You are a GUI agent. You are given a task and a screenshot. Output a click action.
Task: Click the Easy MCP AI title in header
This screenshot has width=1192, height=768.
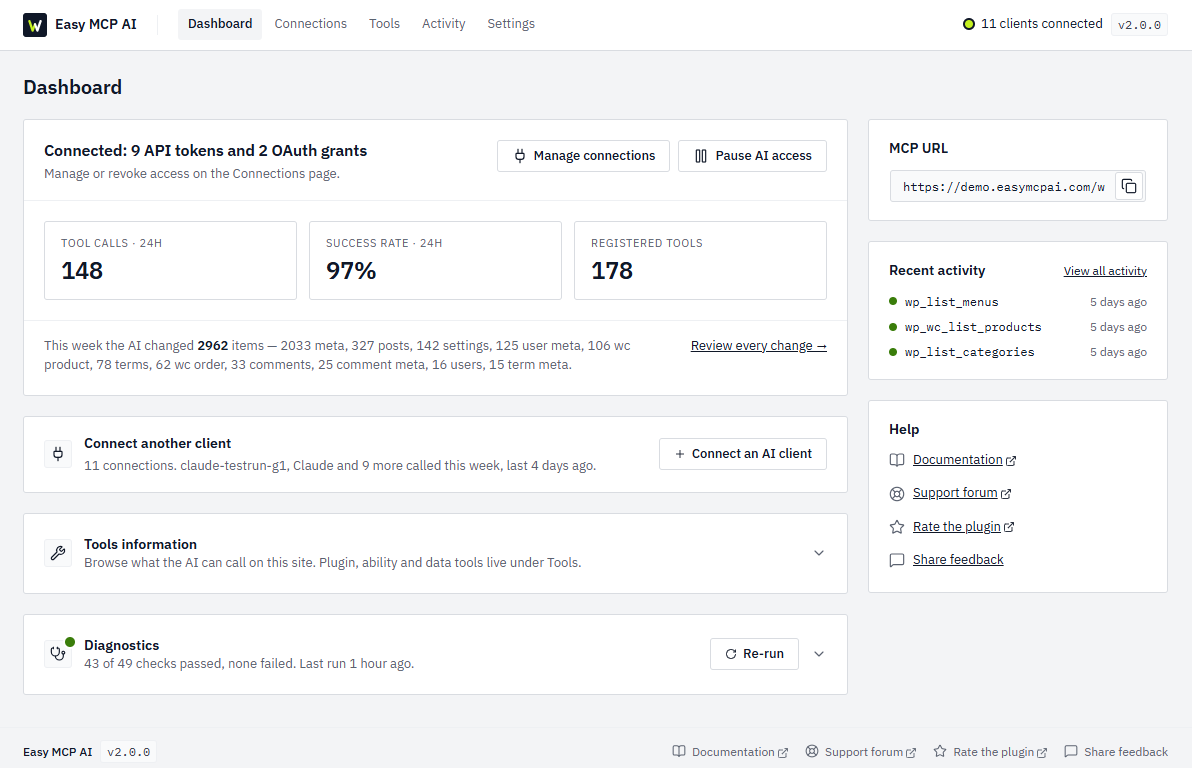pyautogui.click(x=96, y=24)
